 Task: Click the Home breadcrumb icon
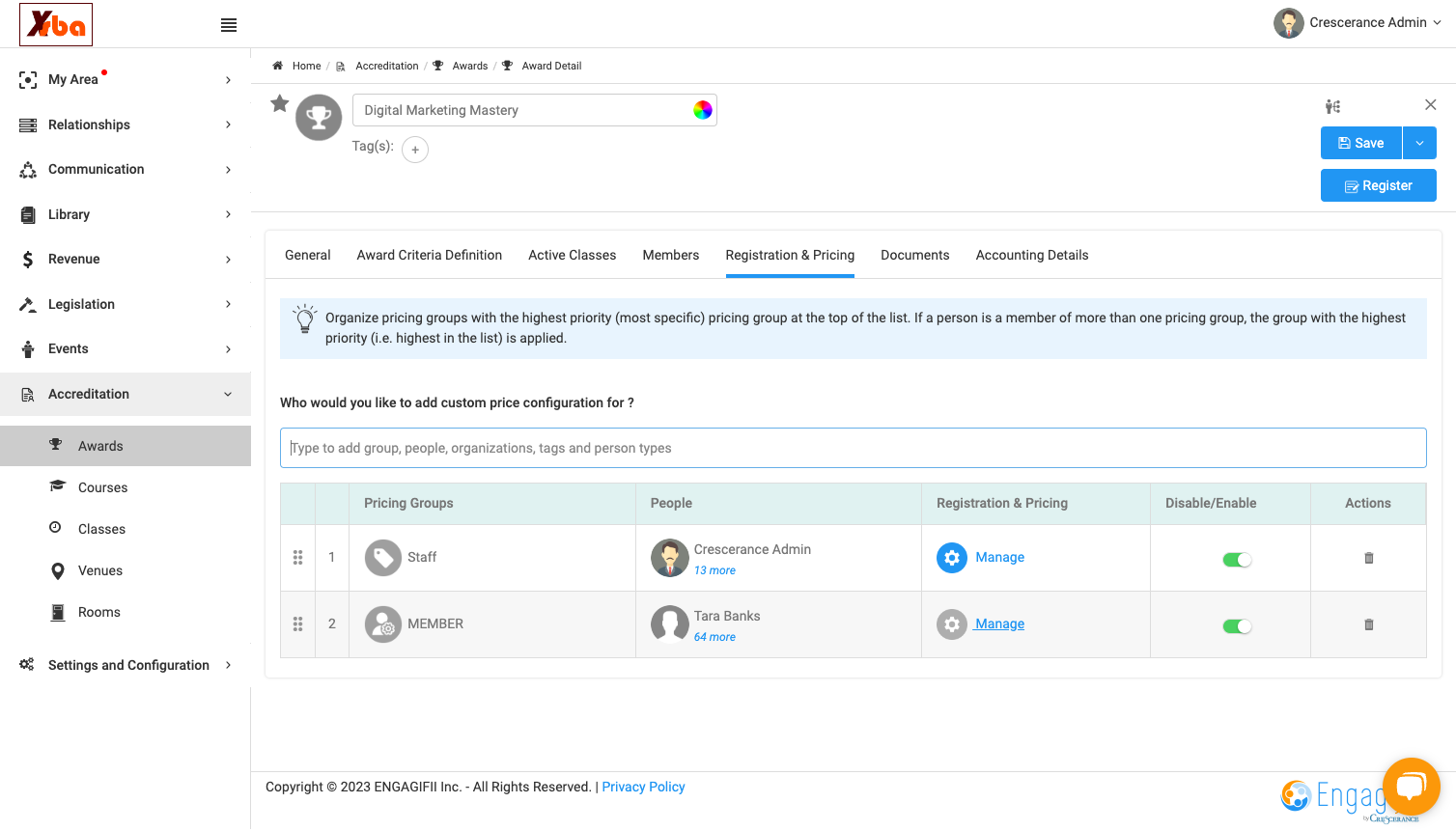(x=277, y=66)
